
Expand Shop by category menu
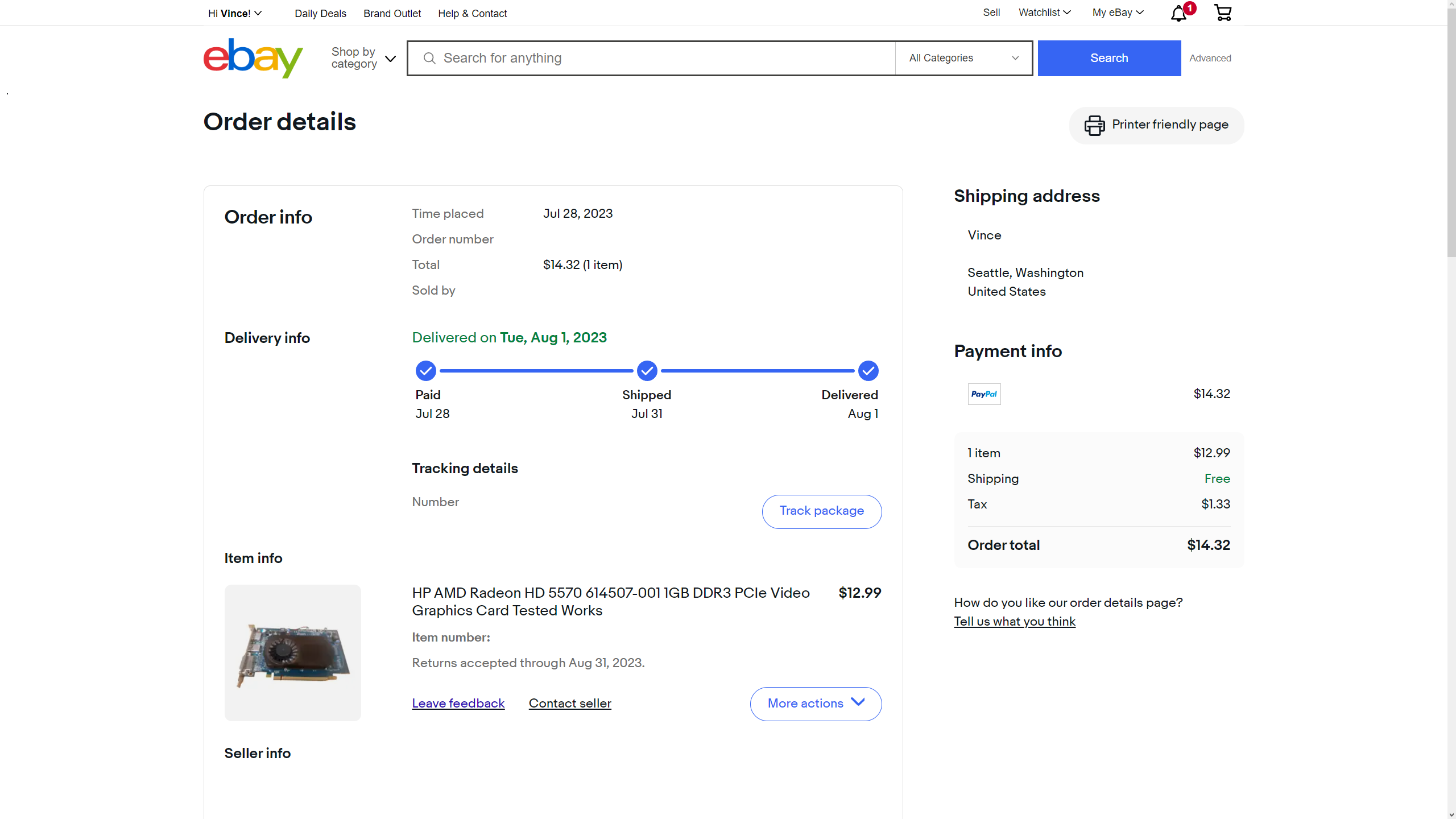(363, 58)
